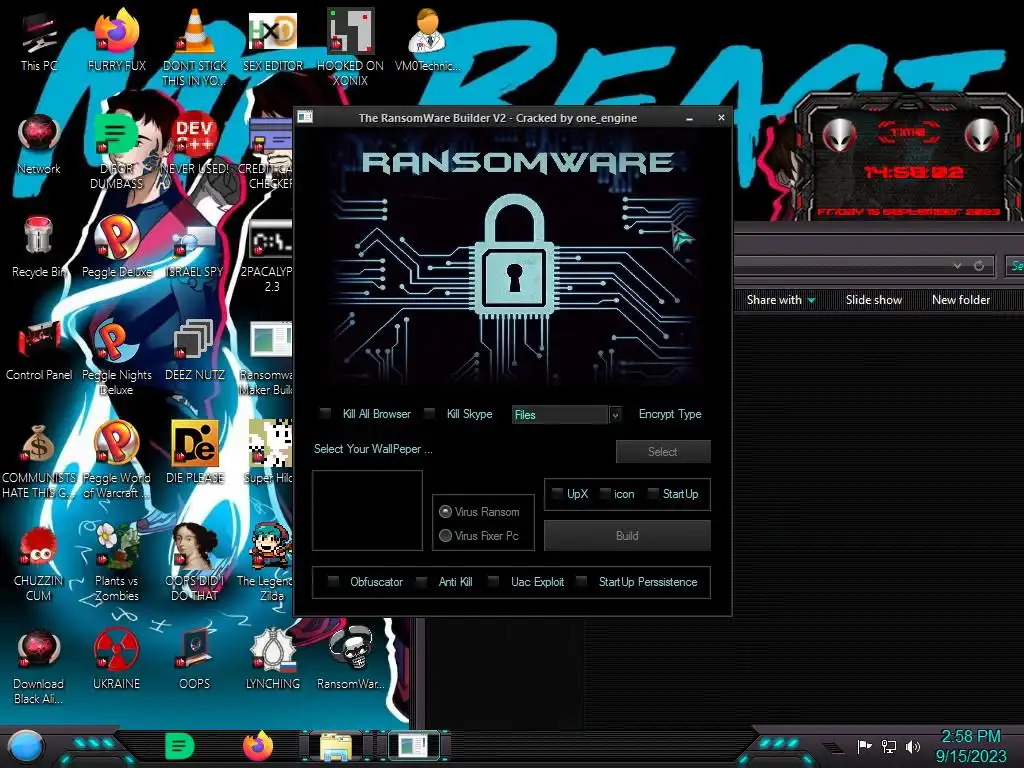Enable the Kill Skype checkbox

(429, 413)
